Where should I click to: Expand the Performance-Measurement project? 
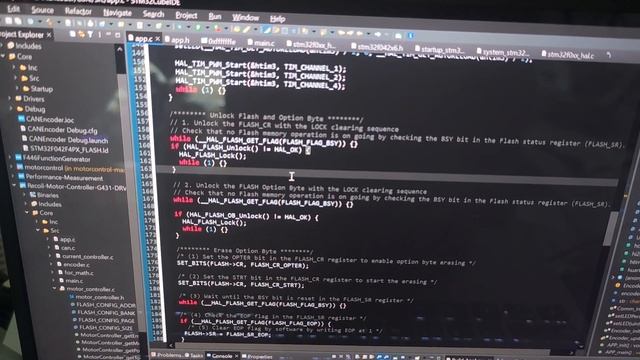[13, 176]
